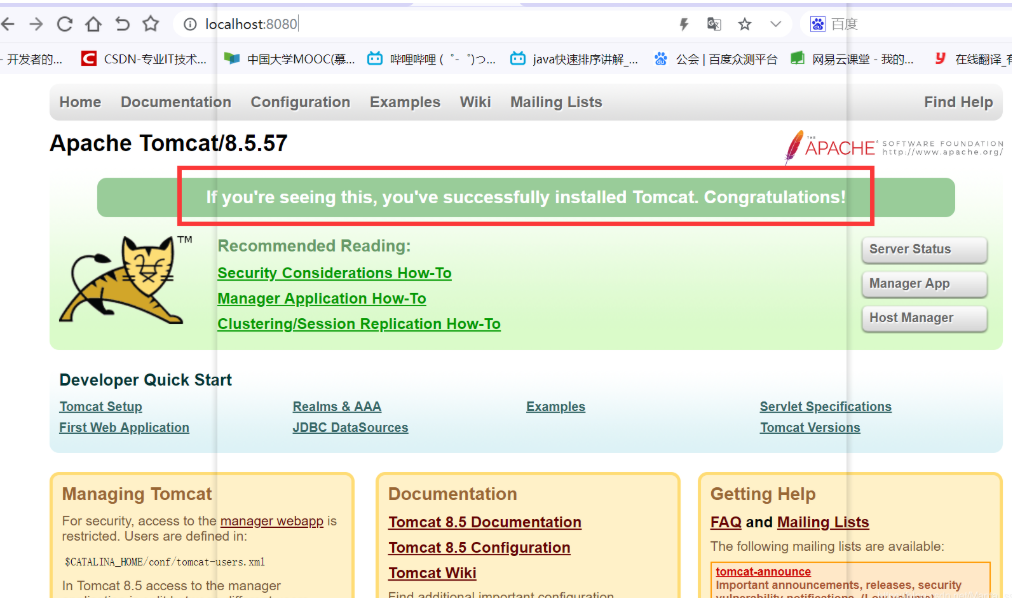View site info icon in address bar
The height and width of the screenshot is (598, 1012).
pyautogui.click(x=190, y=25)
